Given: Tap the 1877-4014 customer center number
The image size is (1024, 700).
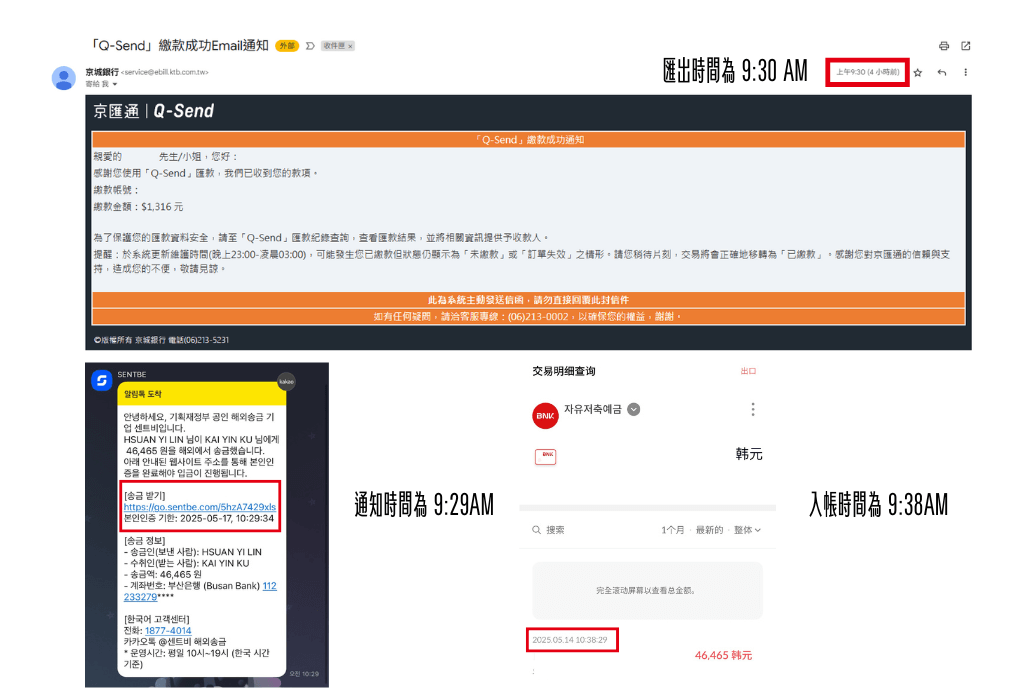Looking at the screenshot, I should pyautogui.click(x=168, y=631).
